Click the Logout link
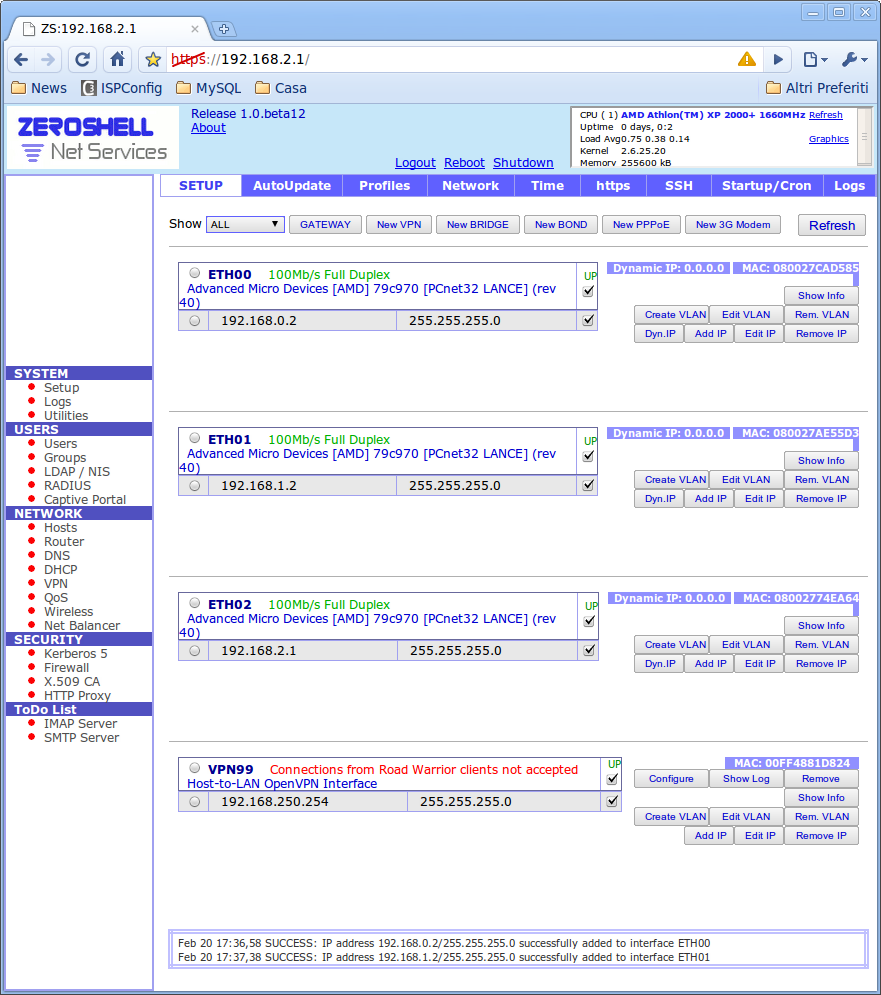This screenshot has height=995, width=881. pyautogui.click(x=415, y=163)
